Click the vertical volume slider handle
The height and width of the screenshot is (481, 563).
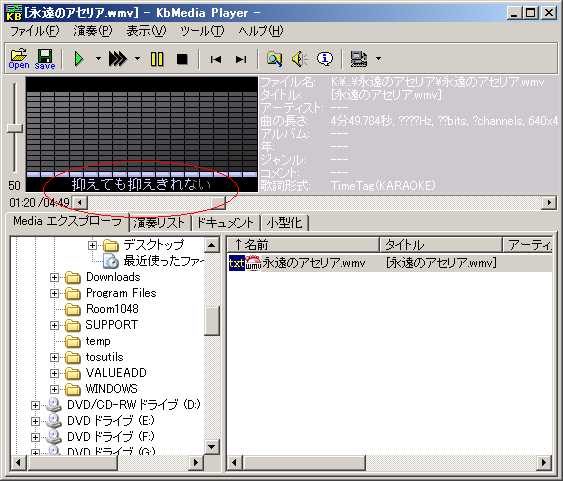pos(15,128)
